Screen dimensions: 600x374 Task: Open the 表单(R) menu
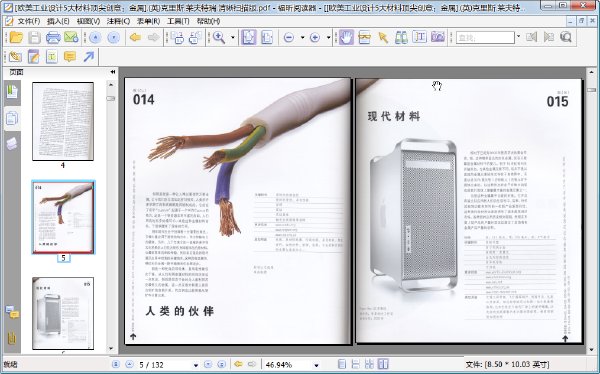pos(148,21)
